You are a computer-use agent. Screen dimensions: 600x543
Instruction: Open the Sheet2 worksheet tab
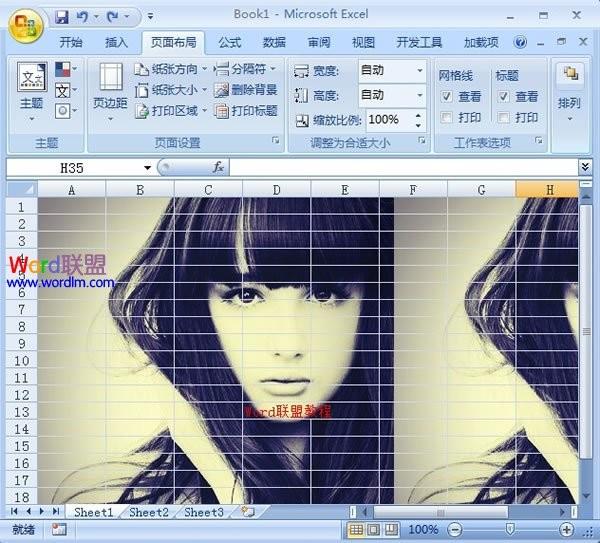(x=149, y=512)
